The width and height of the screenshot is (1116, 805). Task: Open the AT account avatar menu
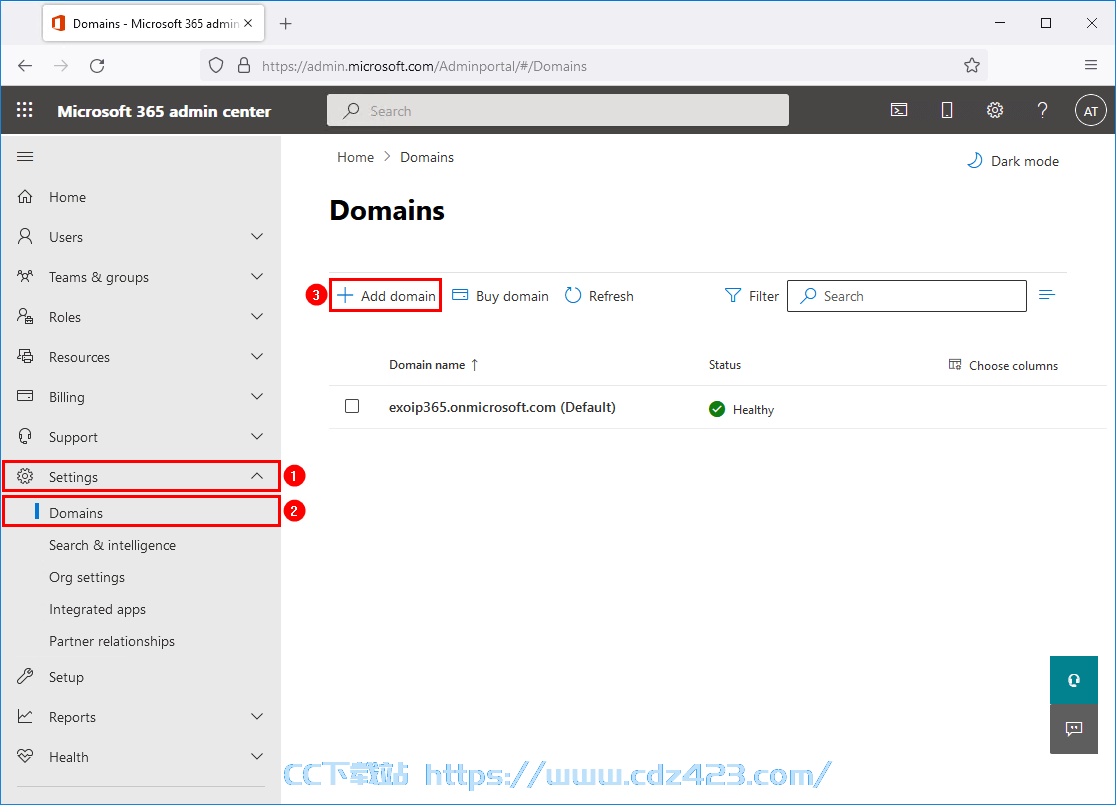[x=1090, y=111]
